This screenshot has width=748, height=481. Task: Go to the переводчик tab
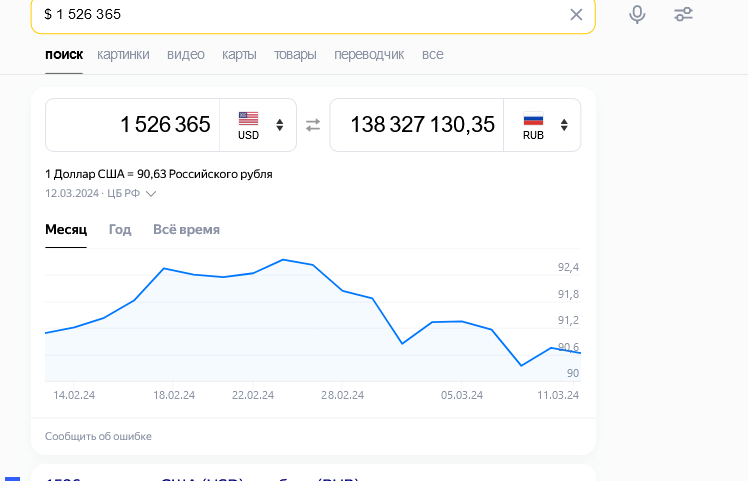[369, 54]
